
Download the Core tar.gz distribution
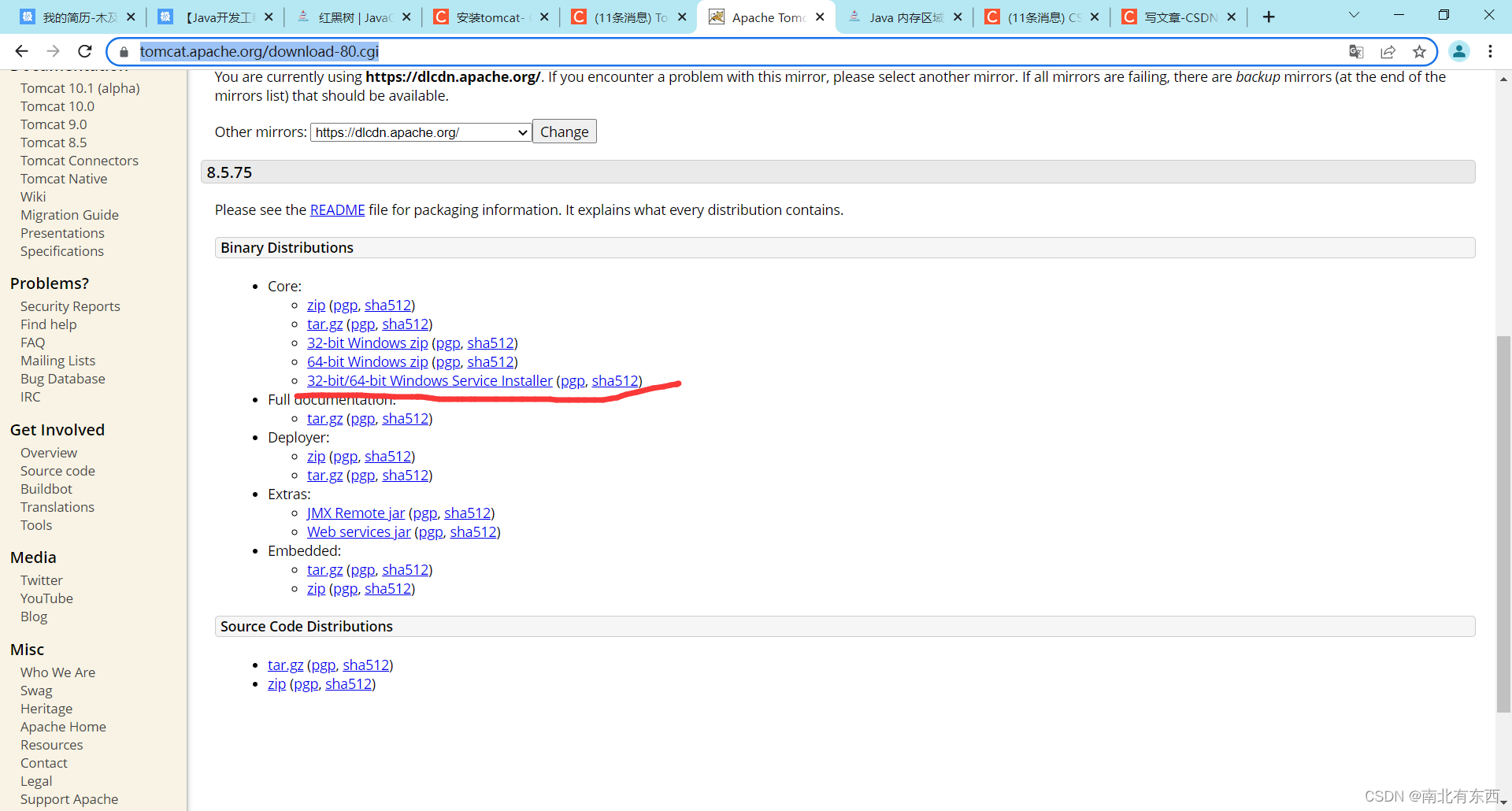coord(324,324)
